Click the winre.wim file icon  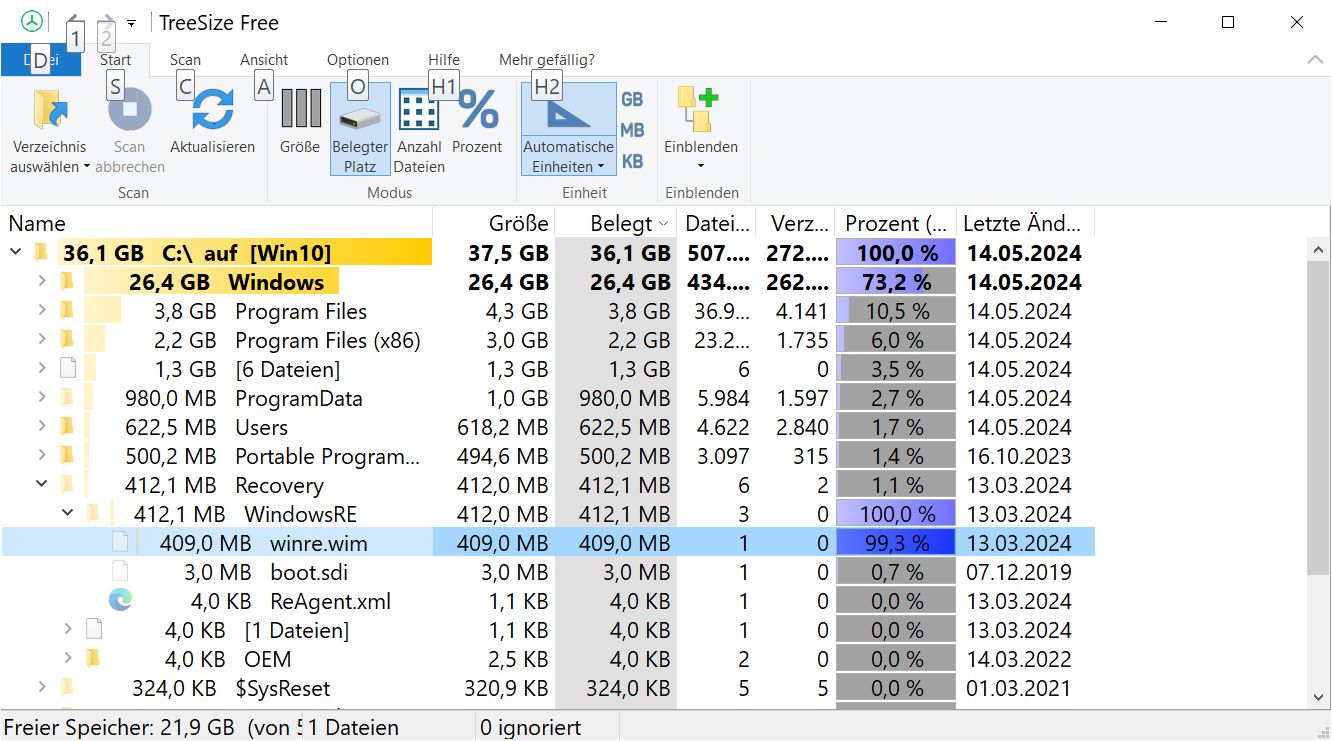click(120, 542)
